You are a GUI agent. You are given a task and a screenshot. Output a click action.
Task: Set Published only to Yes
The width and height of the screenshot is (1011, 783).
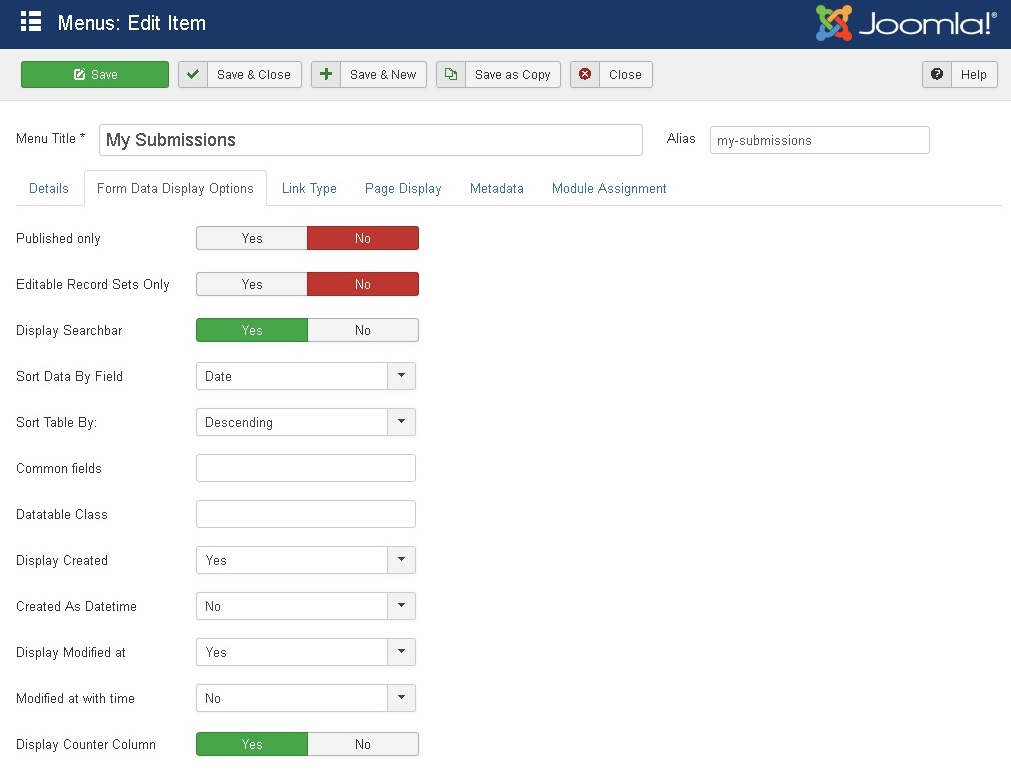pos(252,238)
